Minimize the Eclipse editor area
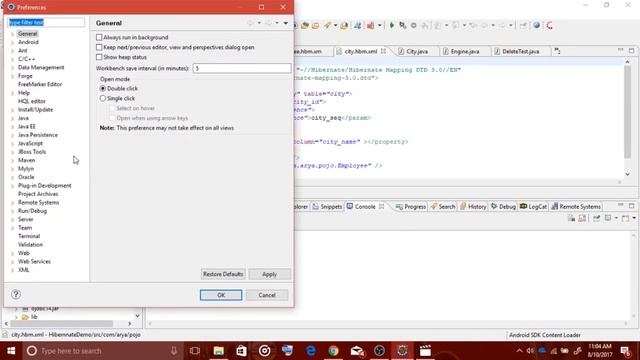This screenshot has width=640, height=360. (620, 50)
